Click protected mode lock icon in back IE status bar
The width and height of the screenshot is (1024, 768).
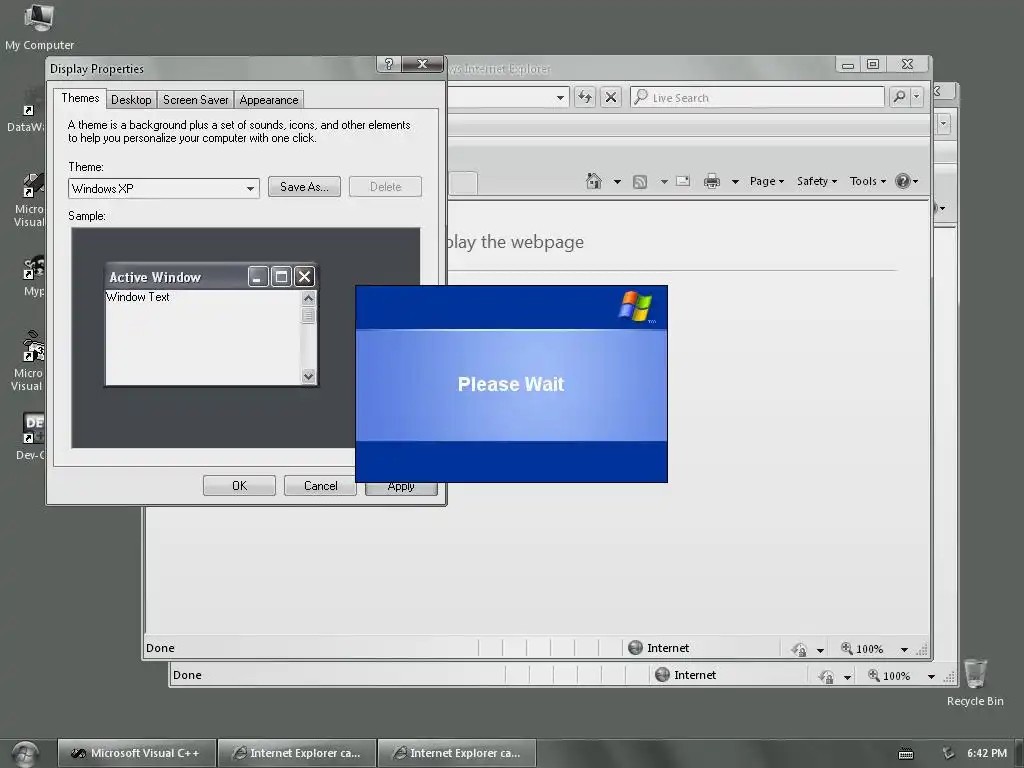click(x=827, y=676)
